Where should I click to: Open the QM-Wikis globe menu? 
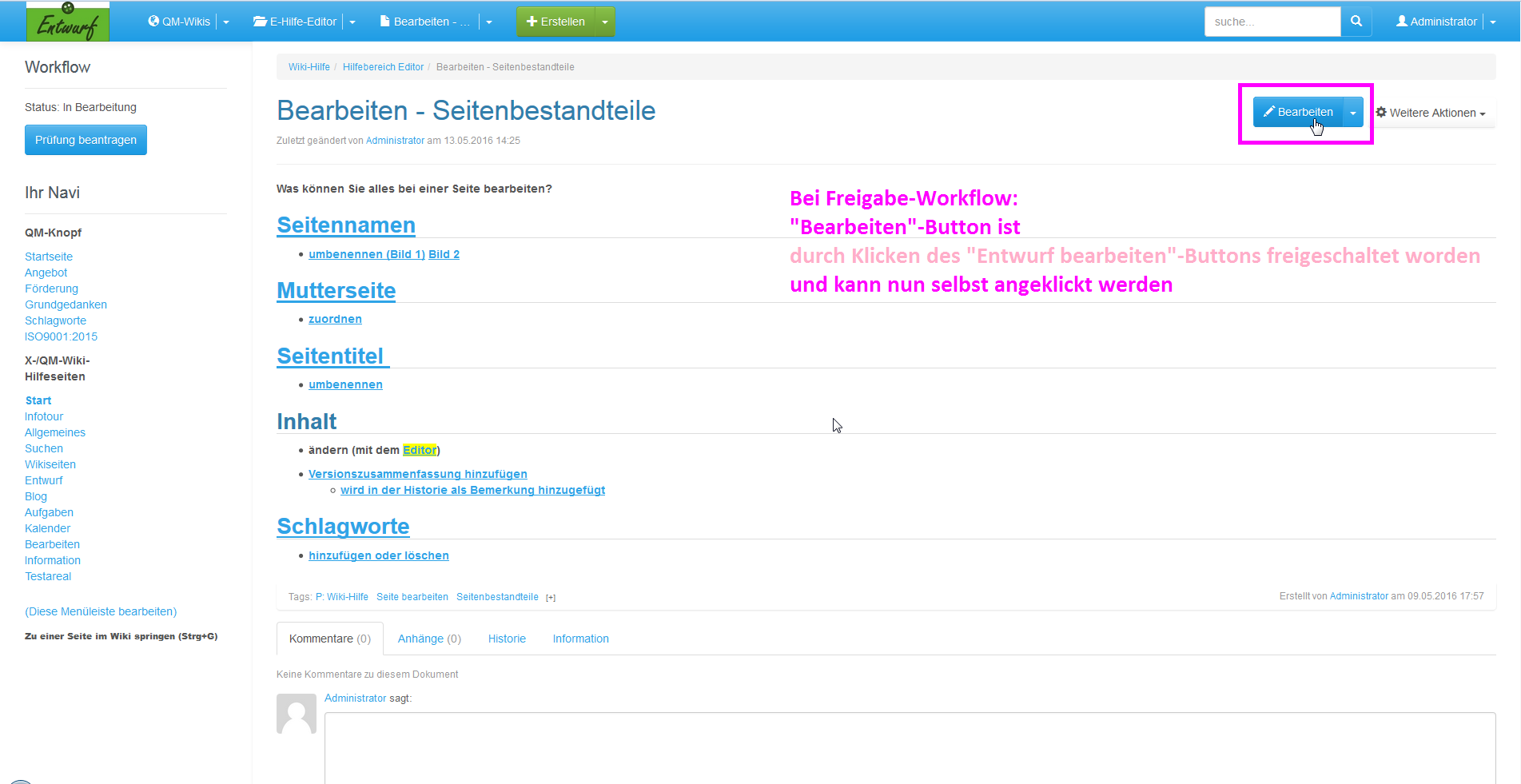179,22
